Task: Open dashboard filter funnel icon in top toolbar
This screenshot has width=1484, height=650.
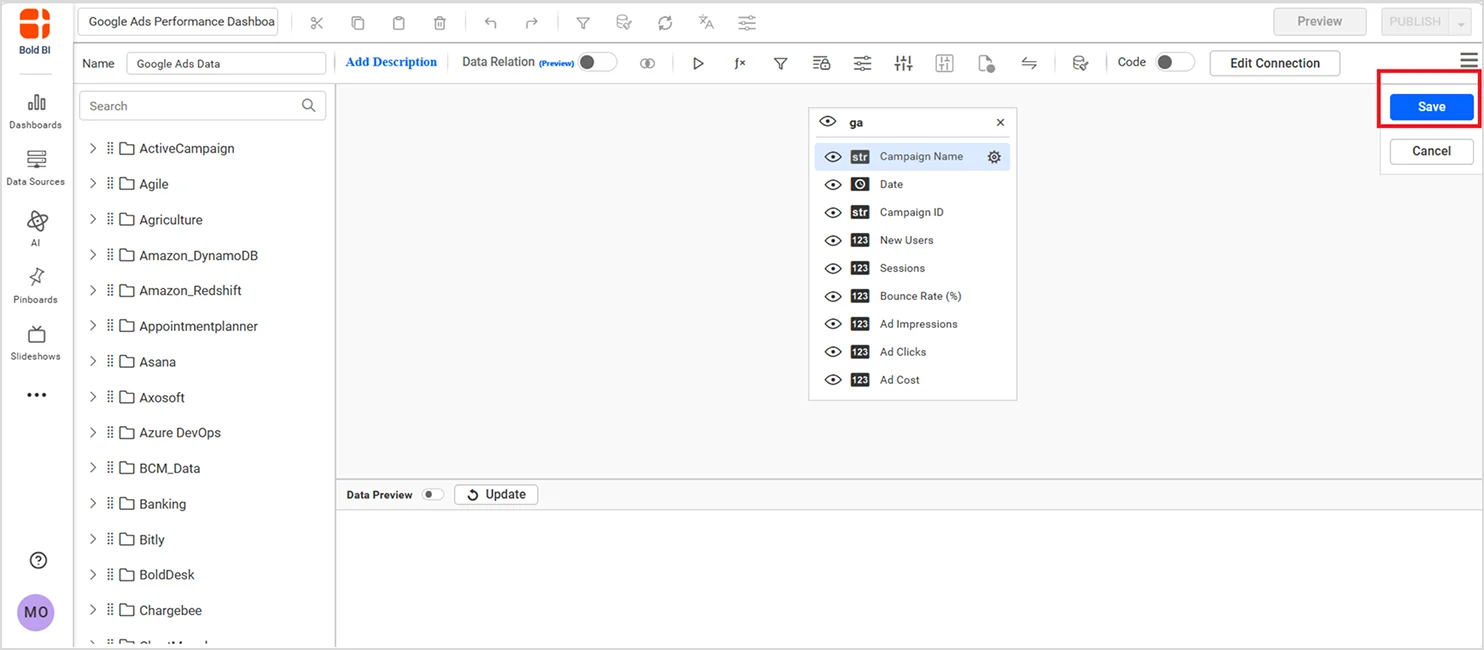Action: coord(583,22)
